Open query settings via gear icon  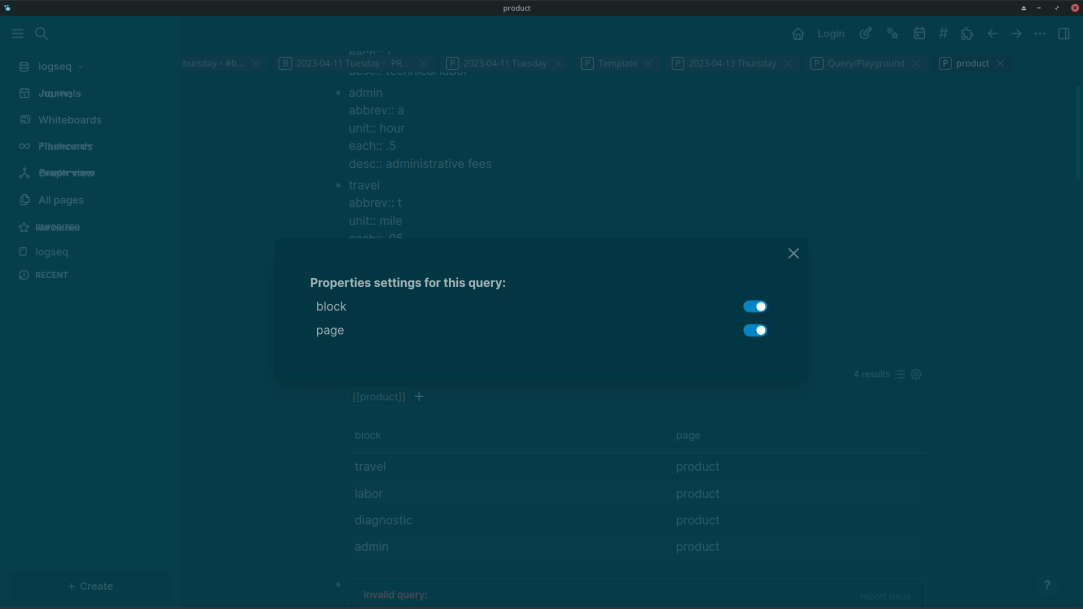coord(916,374)
